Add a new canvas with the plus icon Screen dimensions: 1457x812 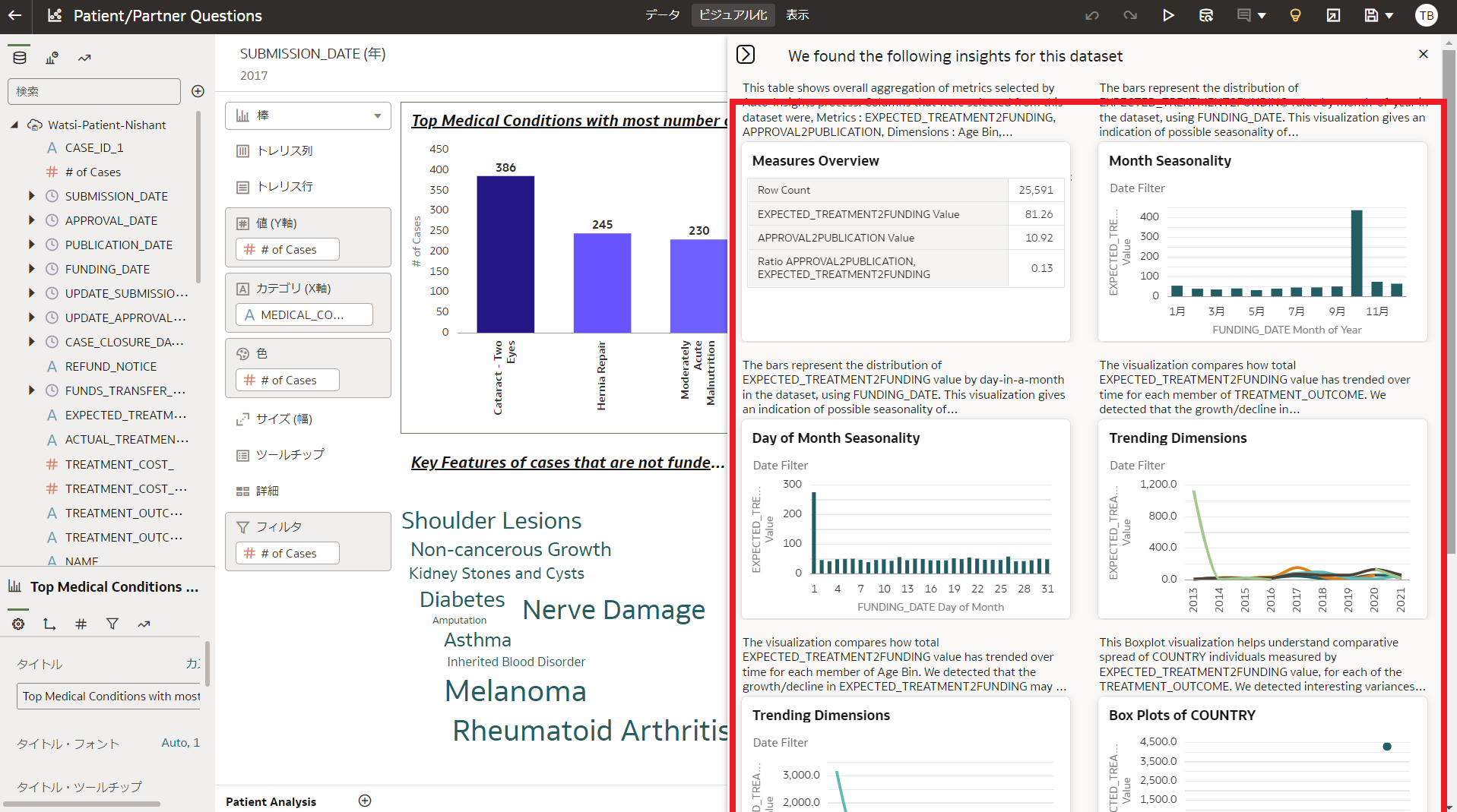365,801
